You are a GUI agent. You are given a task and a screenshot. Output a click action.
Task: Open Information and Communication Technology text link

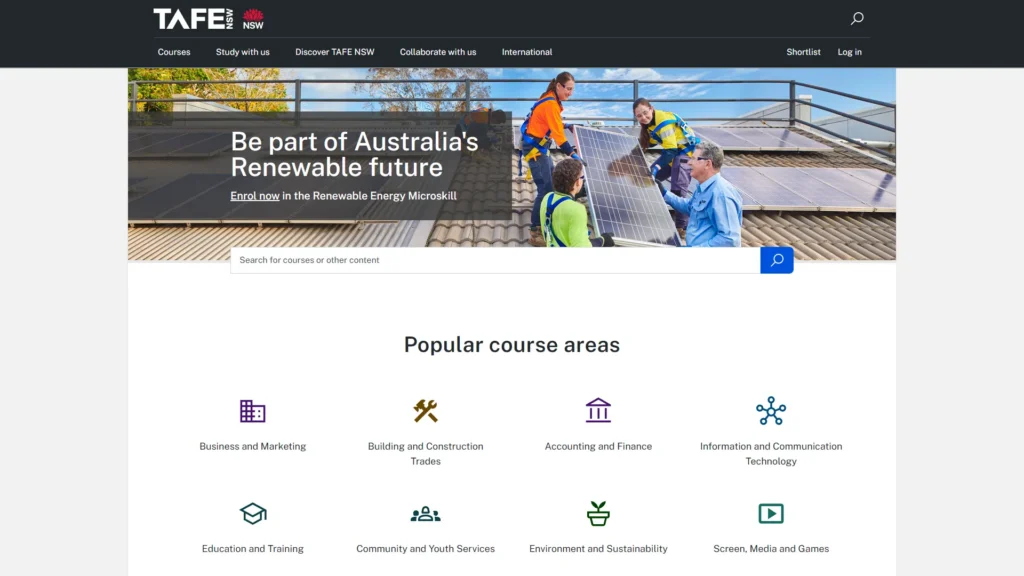[x=771, y=453]
